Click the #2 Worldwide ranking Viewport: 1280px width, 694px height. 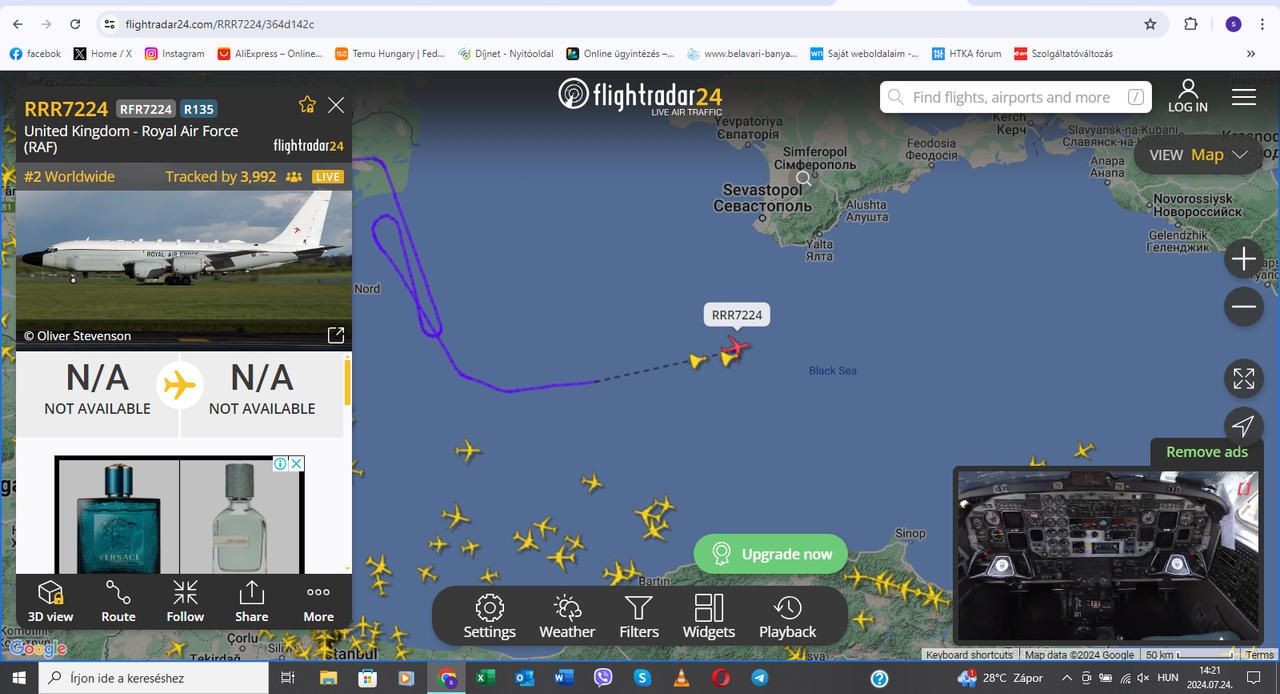[x=69, y=177]
